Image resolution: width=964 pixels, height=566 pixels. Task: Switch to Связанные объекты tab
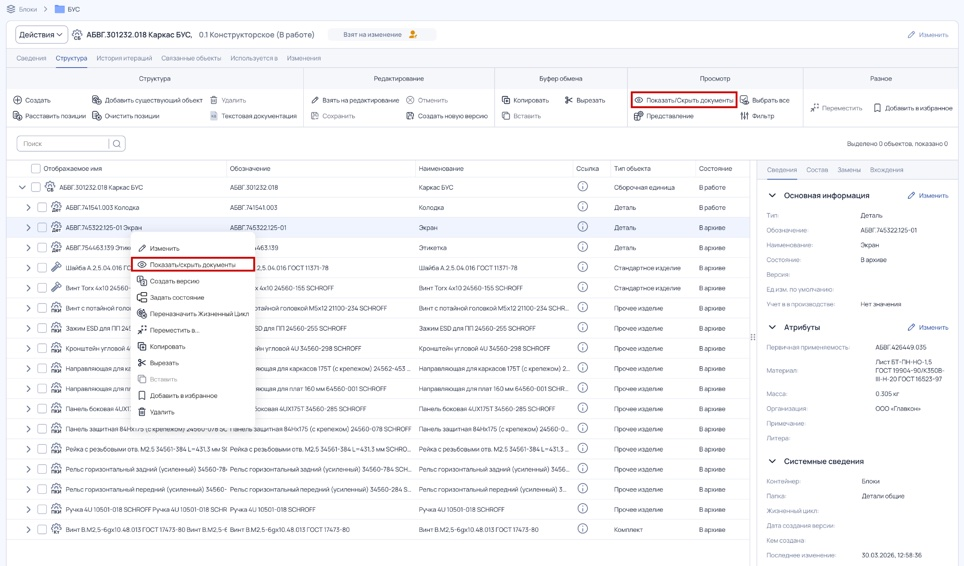pyautogui.click(x=191, y=58)
